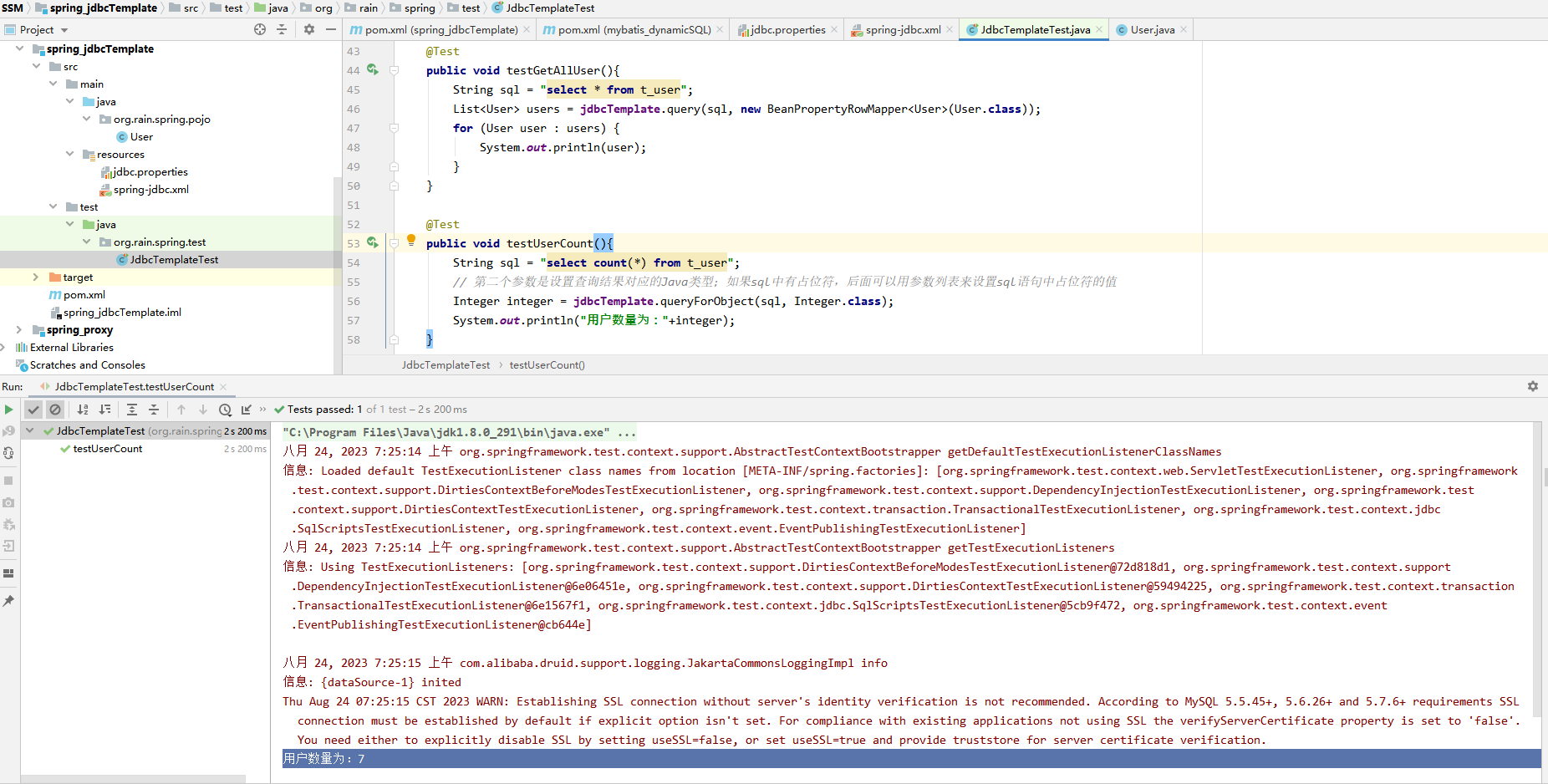Open Run panel settings gear
Image resolution: width=1548 pixels, height=784 pixels.
pos(1532,386)
